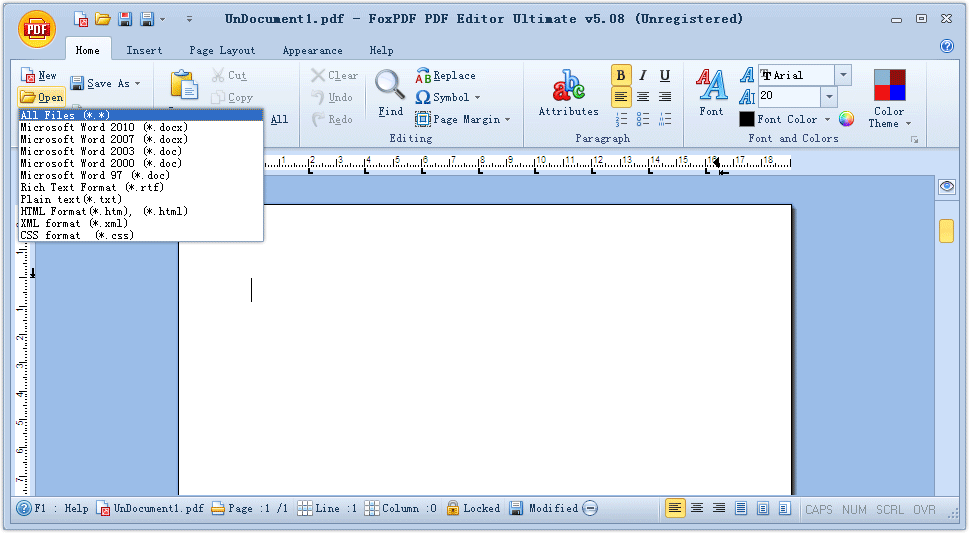Apply bulleted list formatting
The height and width of the screenshot is (533, 969).
[x=643, y=119]
